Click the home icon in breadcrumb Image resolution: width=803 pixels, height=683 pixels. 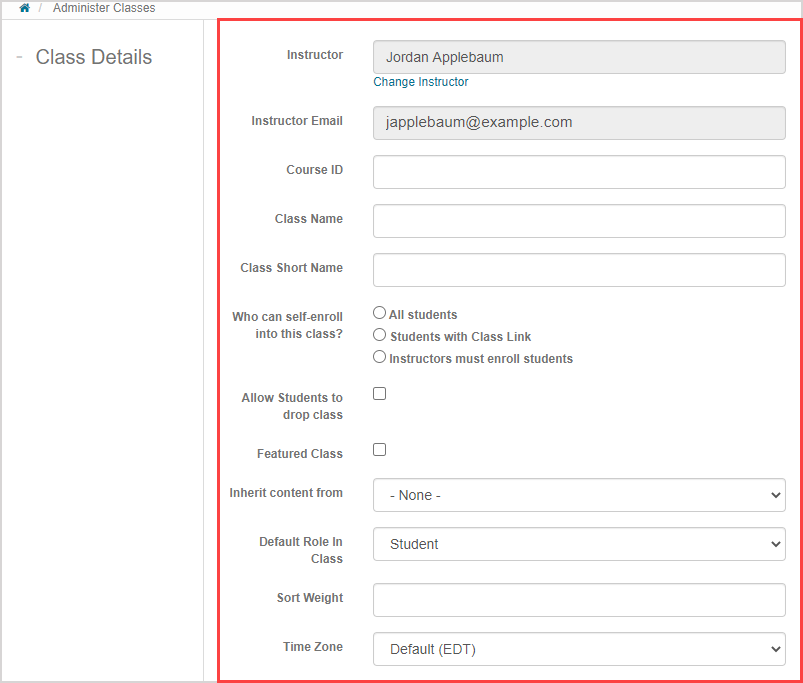tap(24, 8)
